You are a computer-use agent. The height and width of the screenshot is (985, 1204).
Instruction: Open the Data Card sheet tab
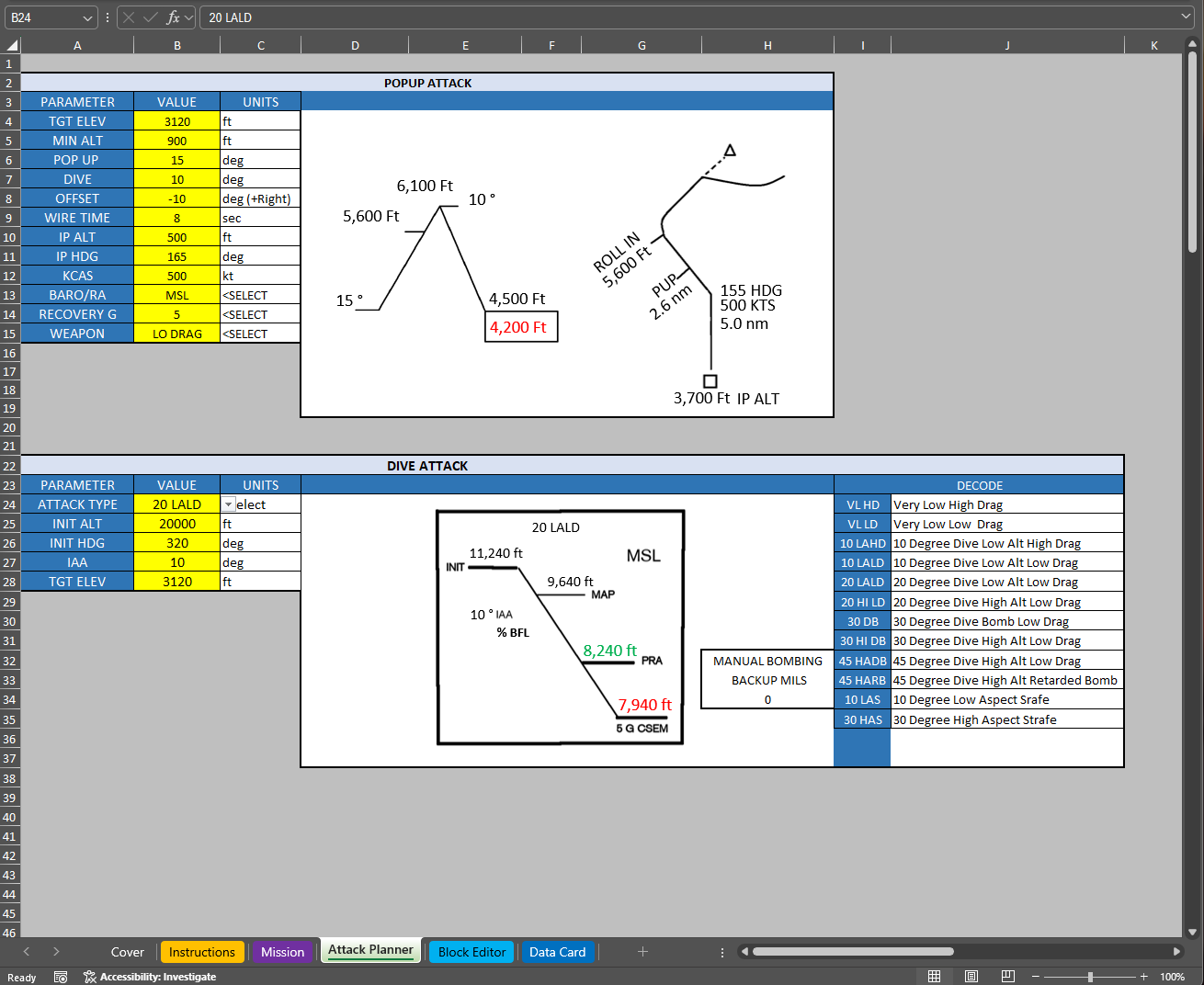557,952
